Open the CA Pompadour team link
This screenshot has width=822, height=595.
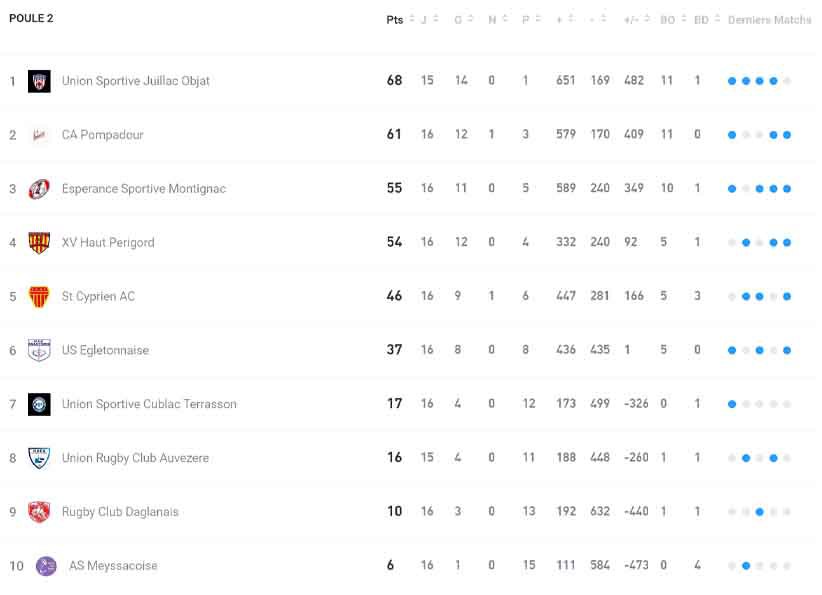click(103, 135)
